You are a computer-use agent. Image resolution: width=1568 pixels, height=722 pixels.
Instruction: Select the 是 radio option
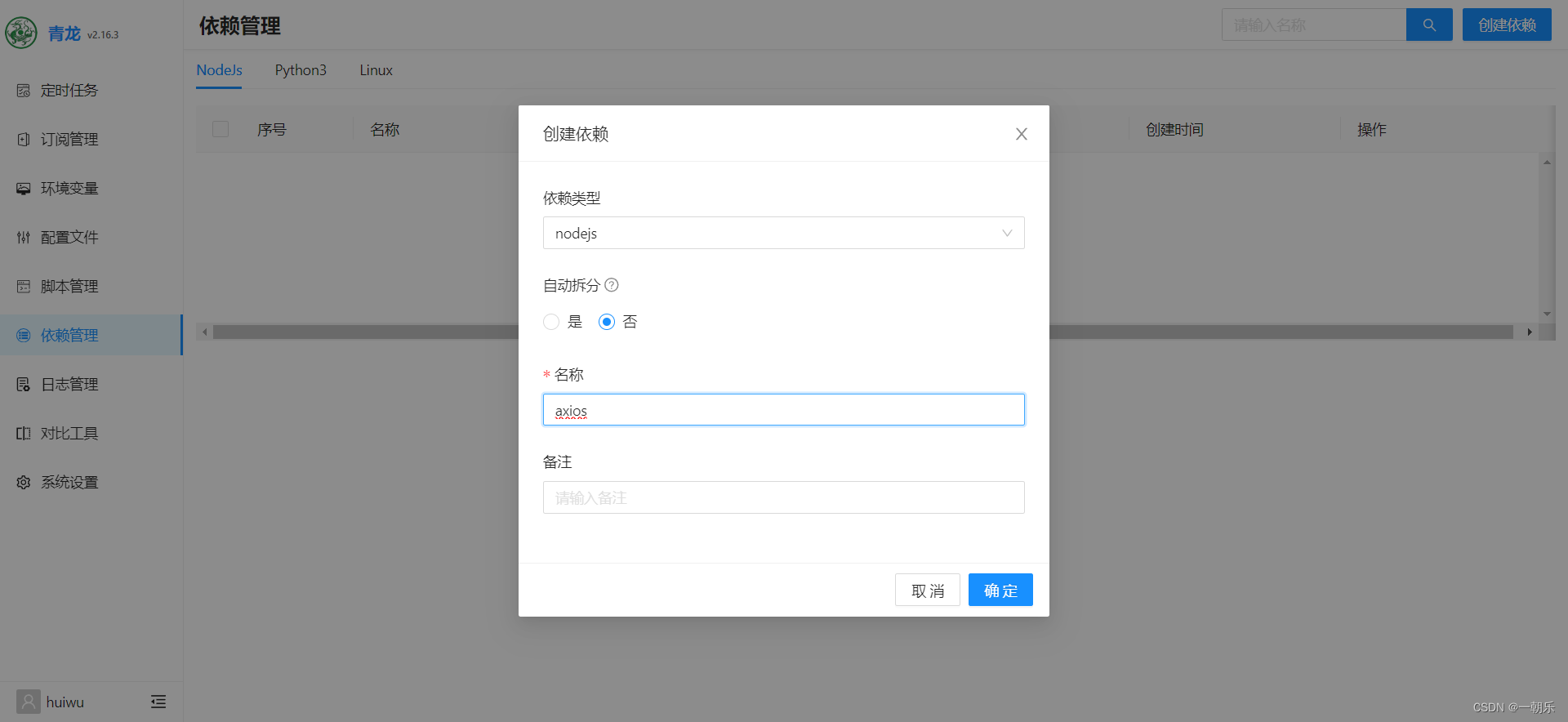click(x=552, y=322)
